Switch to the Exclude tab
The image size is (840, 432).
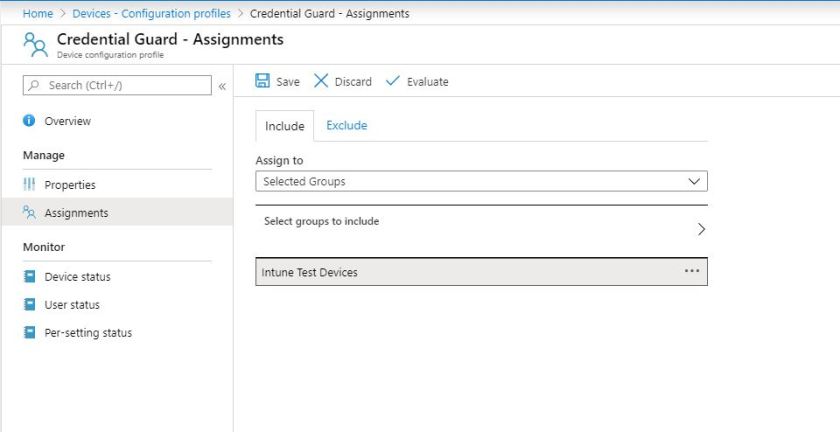pyautogui.click(x=346, y=126)
